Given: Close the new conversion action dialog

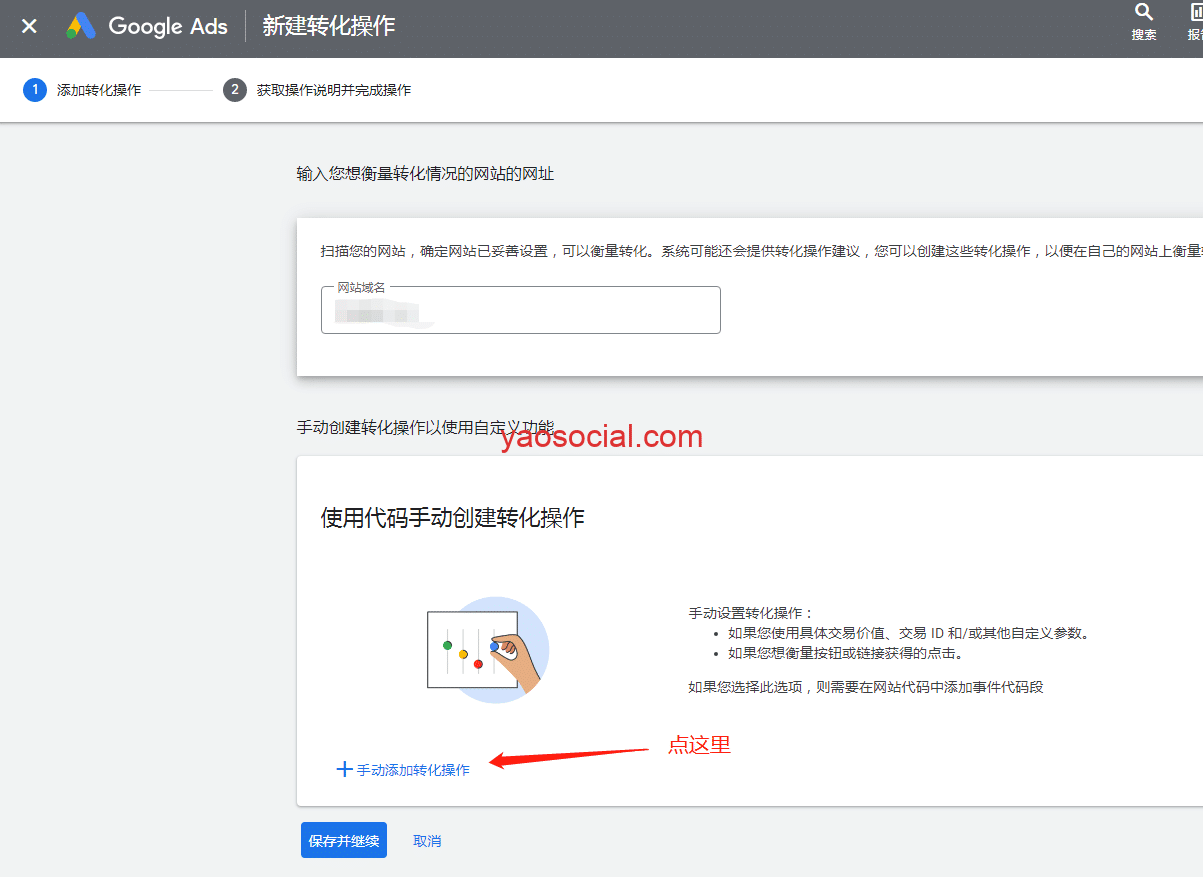Looking at the screenshot, I should point(29,27).
